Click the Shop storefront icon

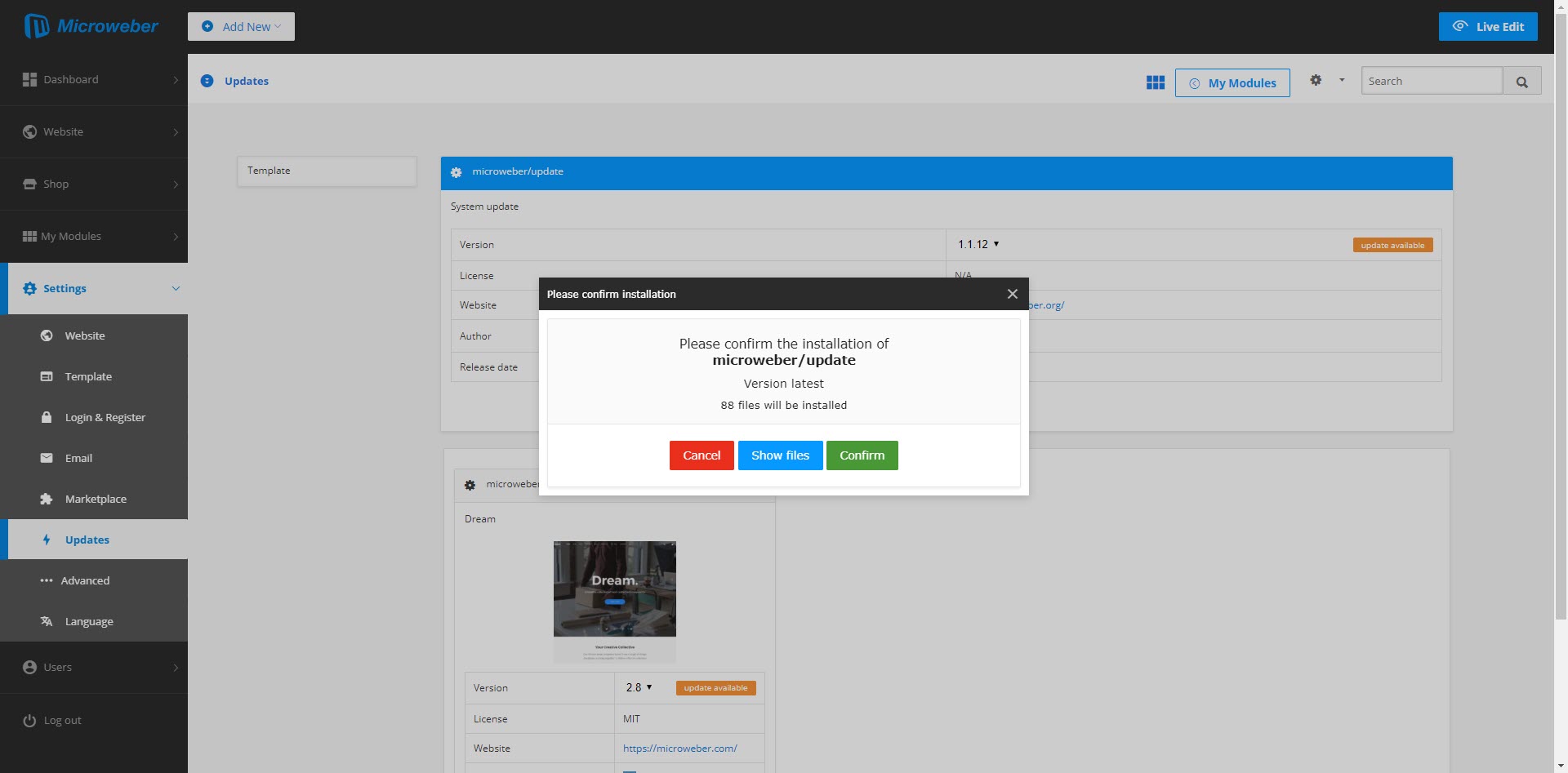point(29,184)
